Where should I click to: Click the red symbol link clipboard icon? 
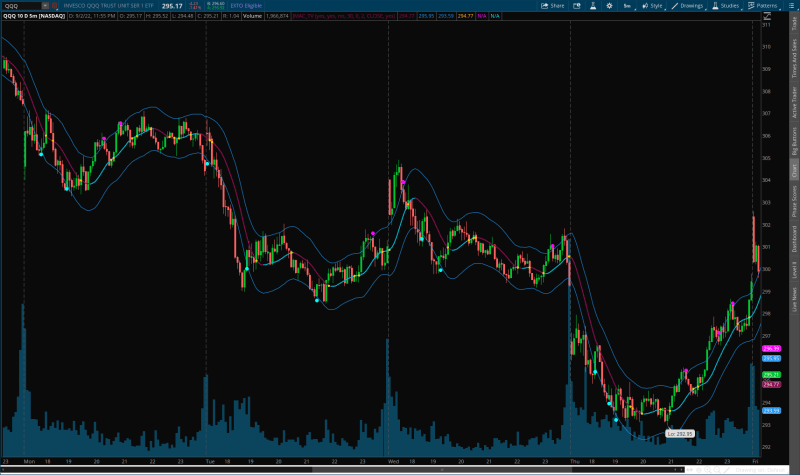click(x=54, y=6)
